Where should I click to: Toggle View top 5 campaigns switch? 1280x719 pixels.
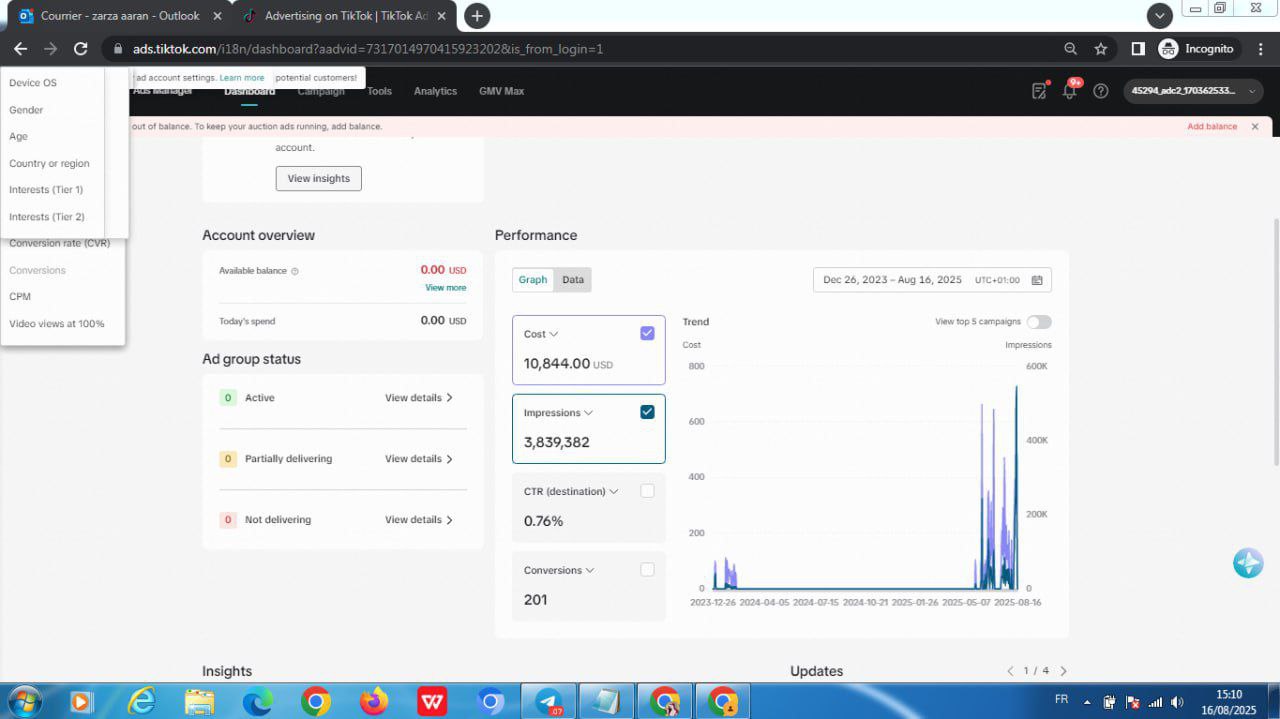click(1039, 322)
